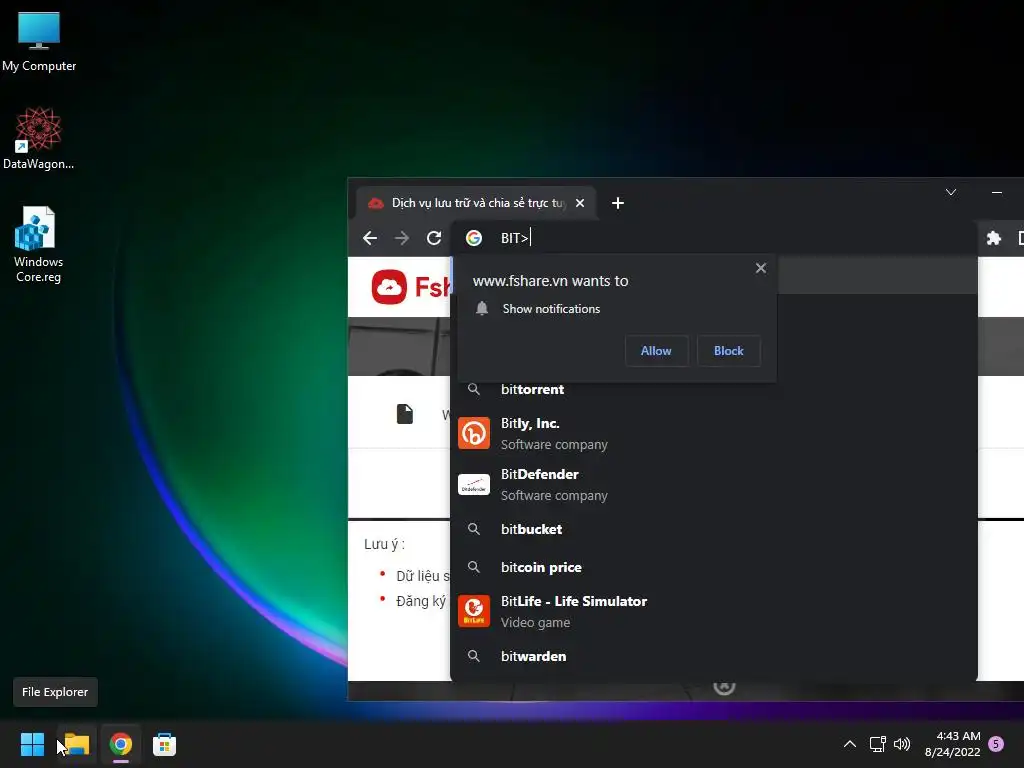
Task: Reload the page in Chrome
Action: [x=434, y=238]
